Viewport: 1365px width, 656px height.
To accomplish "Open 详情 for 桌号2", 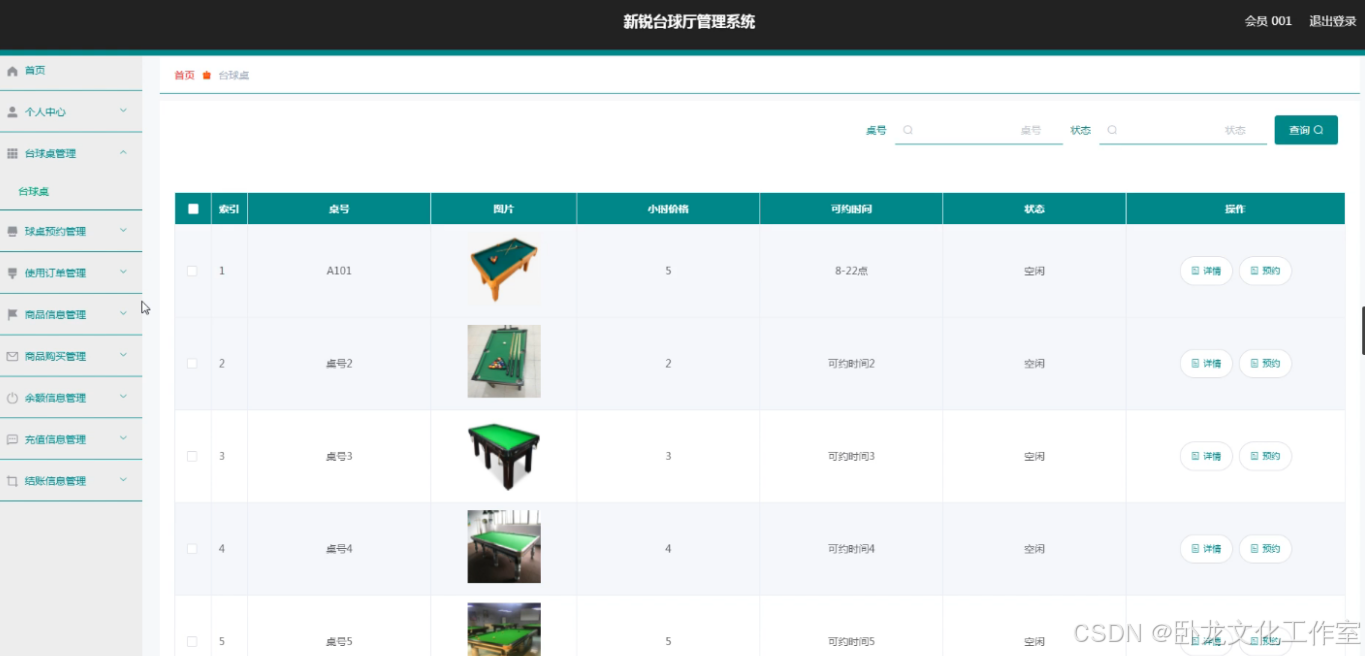I will (1206, 364).
